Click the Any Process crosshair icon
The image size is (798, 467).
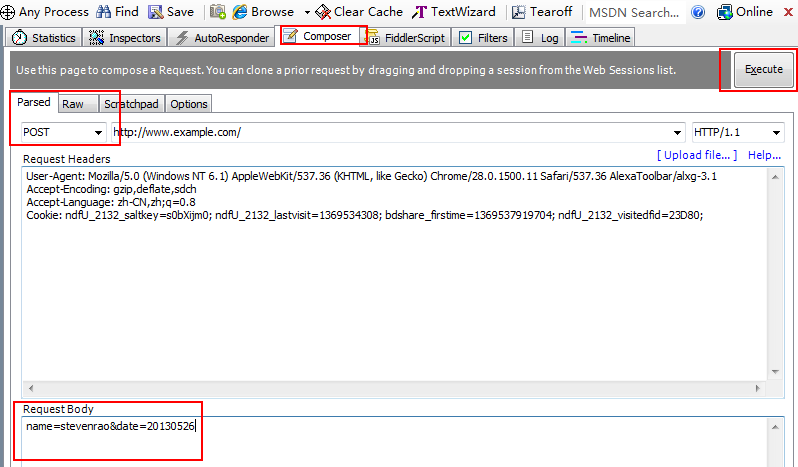click(8, 12)
